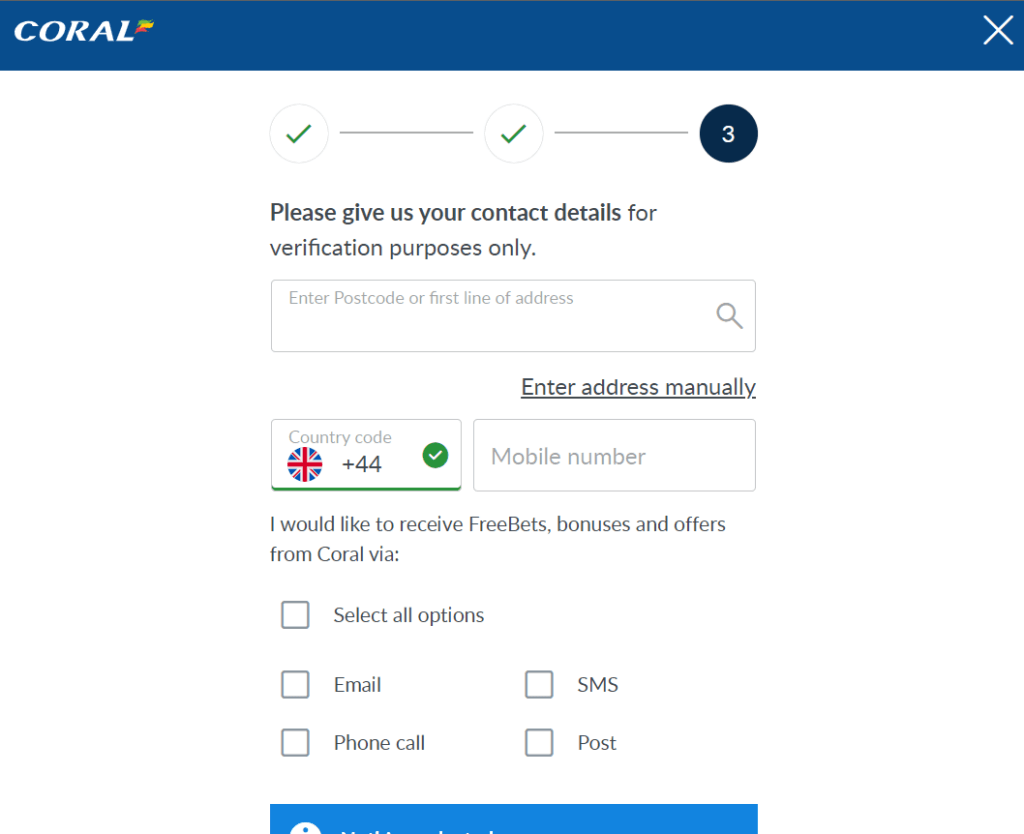1024x834 pixels.
Task: Select the step 3 progress circle
Action: (728, 134)
